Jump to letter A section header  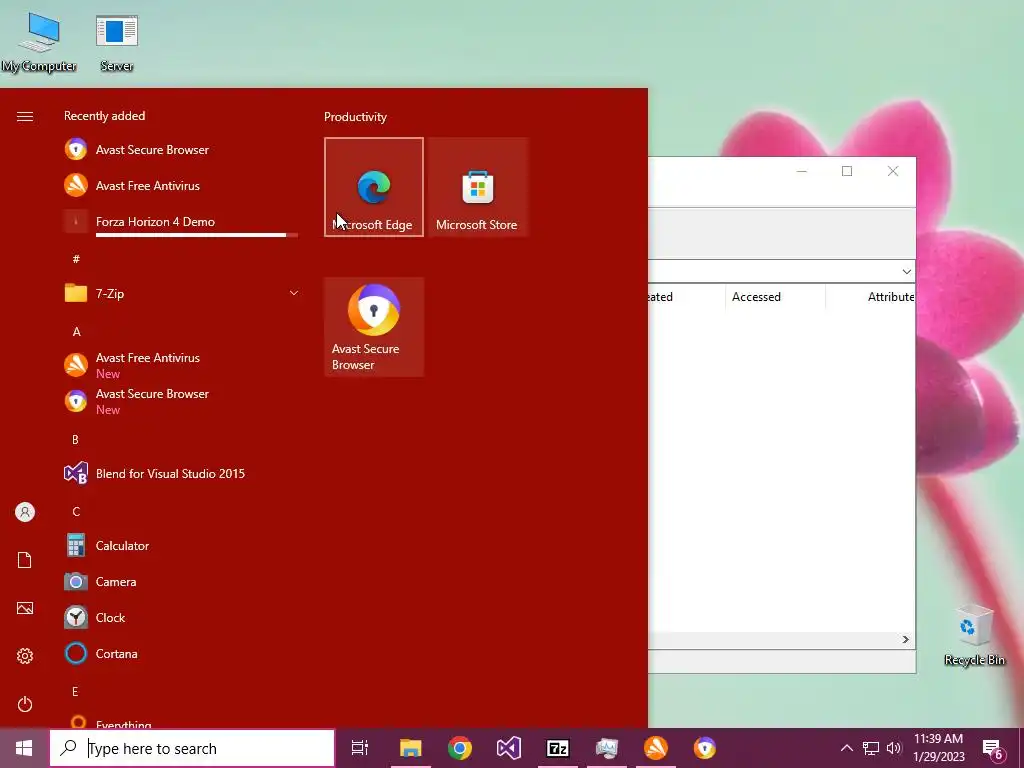(76, 332)
